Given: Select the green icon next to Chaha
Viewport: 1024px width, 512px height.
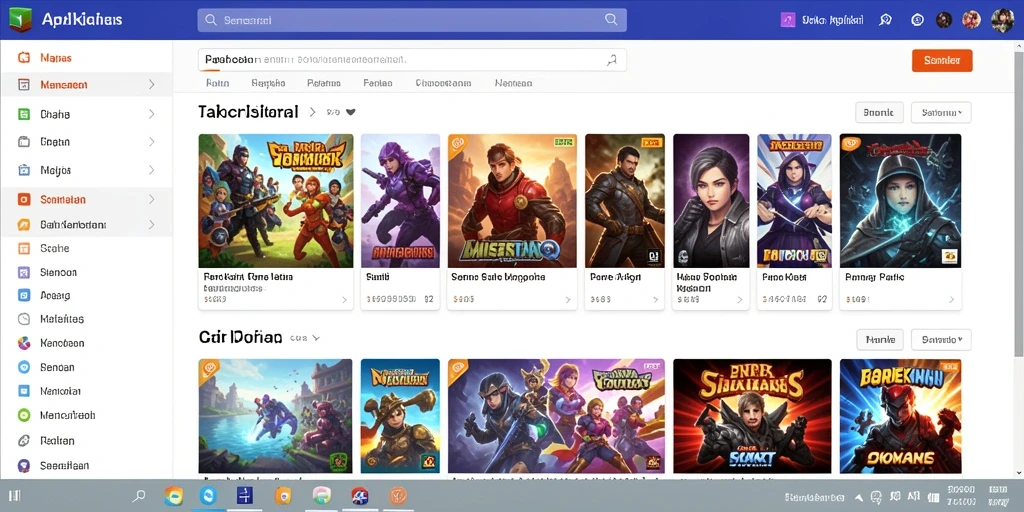Looking at the screenshot, I should (24, 114).
